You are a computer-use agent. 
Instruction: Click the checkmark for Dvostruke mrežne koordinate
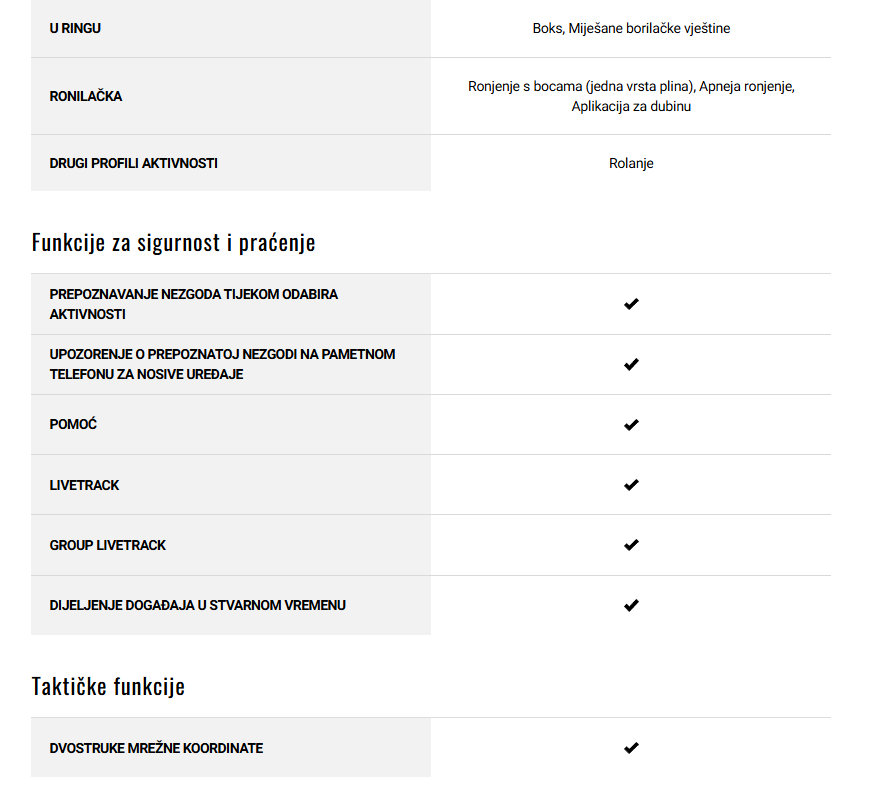(631, 748)
